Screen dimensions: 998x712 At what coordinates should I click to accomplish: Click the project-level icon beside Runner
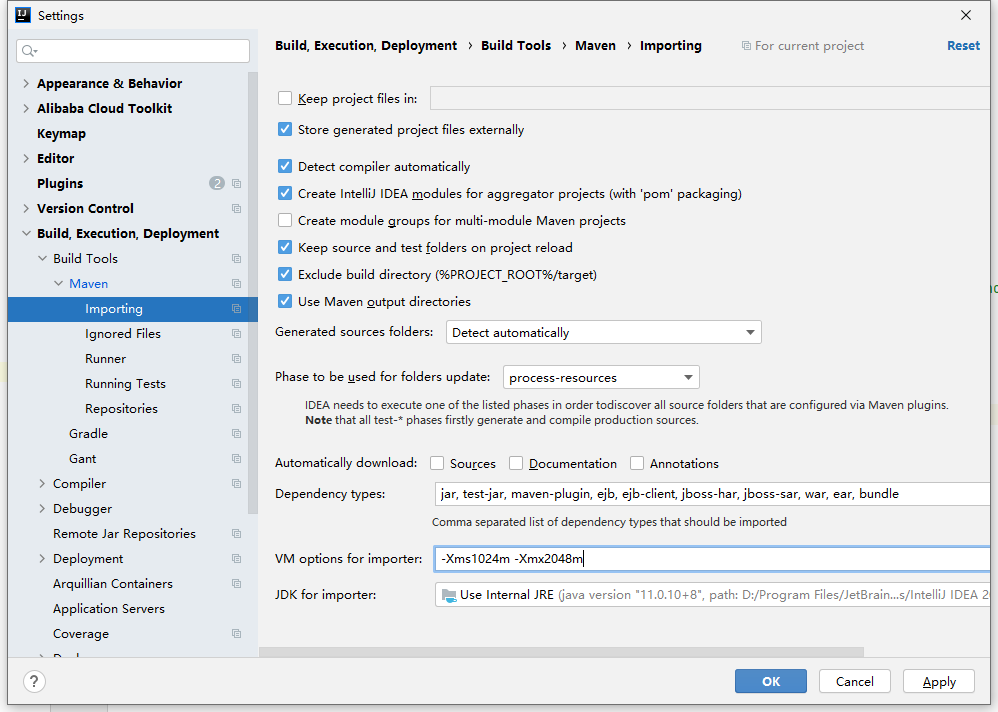tap(237, 359)
